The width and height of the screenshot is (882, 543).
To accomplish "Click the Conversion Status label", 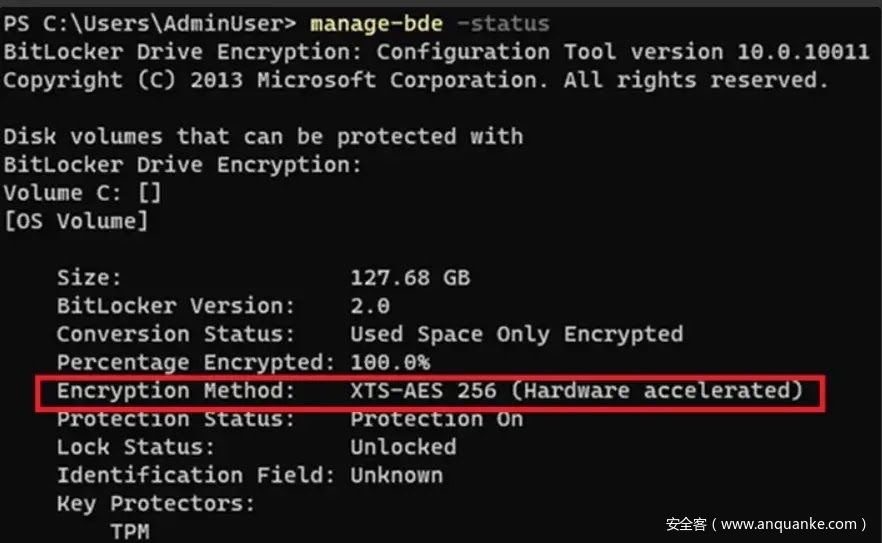I will pos(176,334).
